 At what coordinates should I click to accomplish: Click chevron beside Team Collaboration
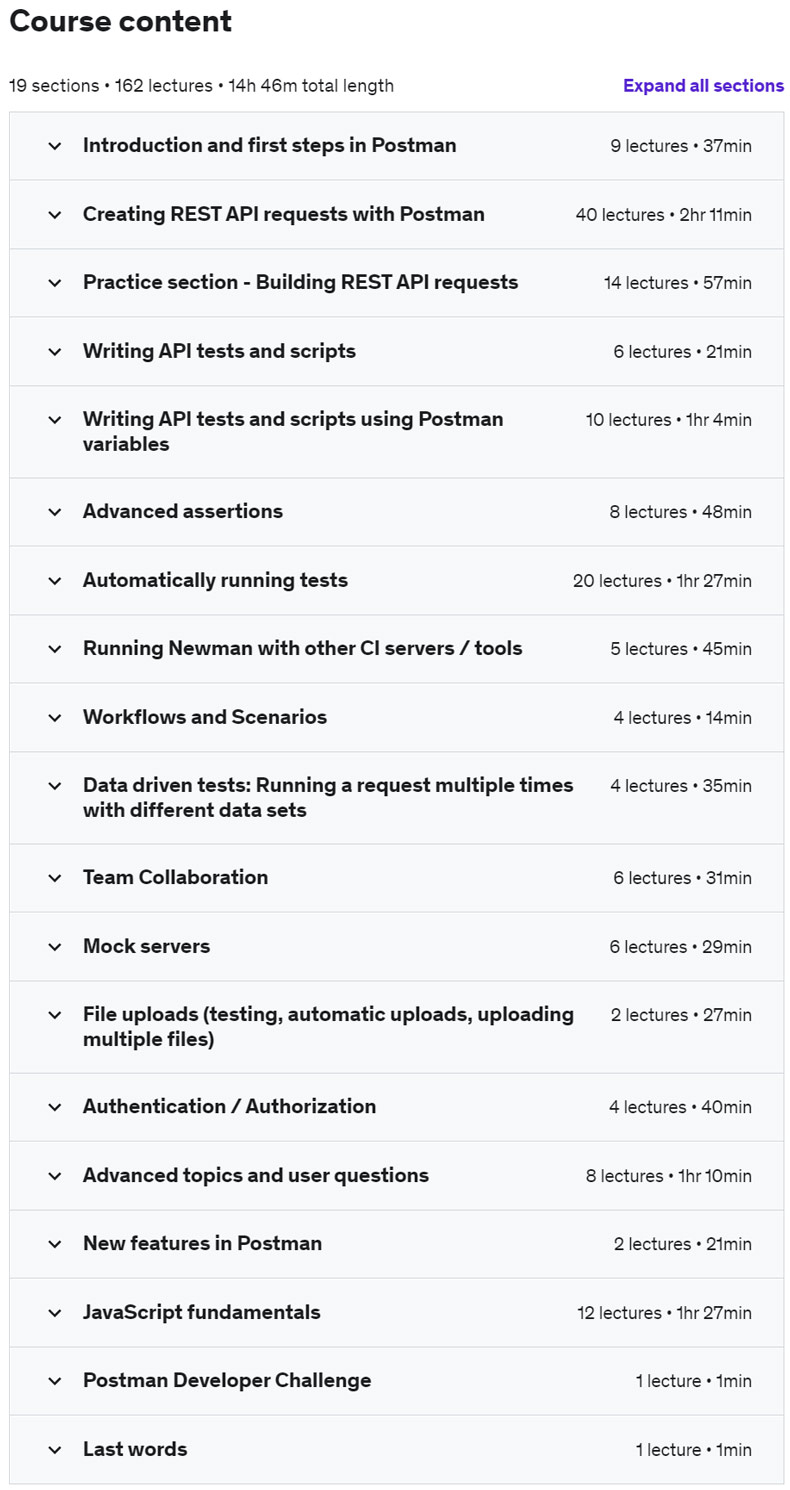[x=55, y=878]
